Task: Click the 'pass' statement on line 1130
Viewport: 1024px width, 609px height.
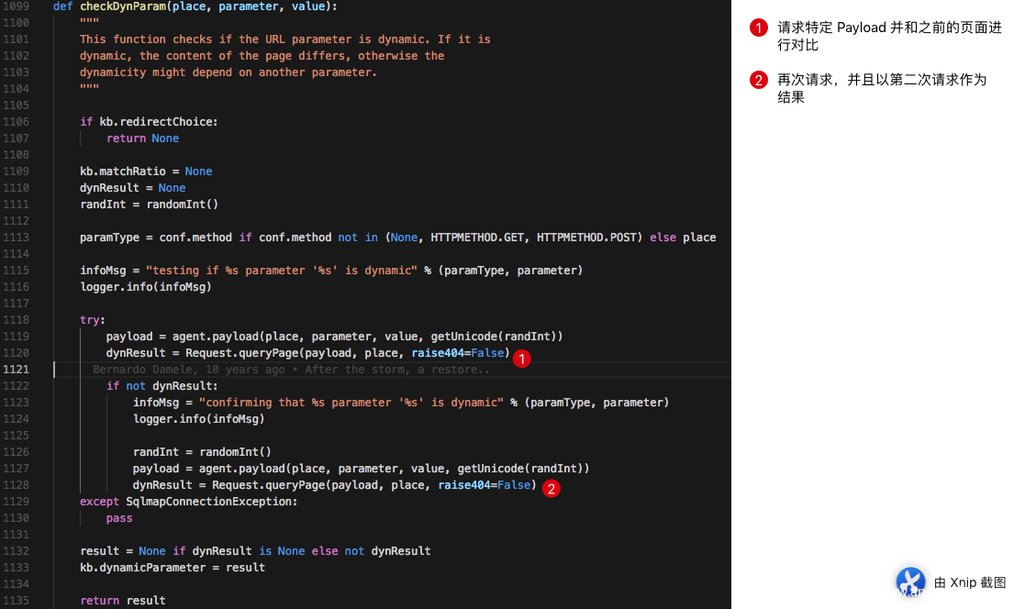Action: (x=119, y=518)
